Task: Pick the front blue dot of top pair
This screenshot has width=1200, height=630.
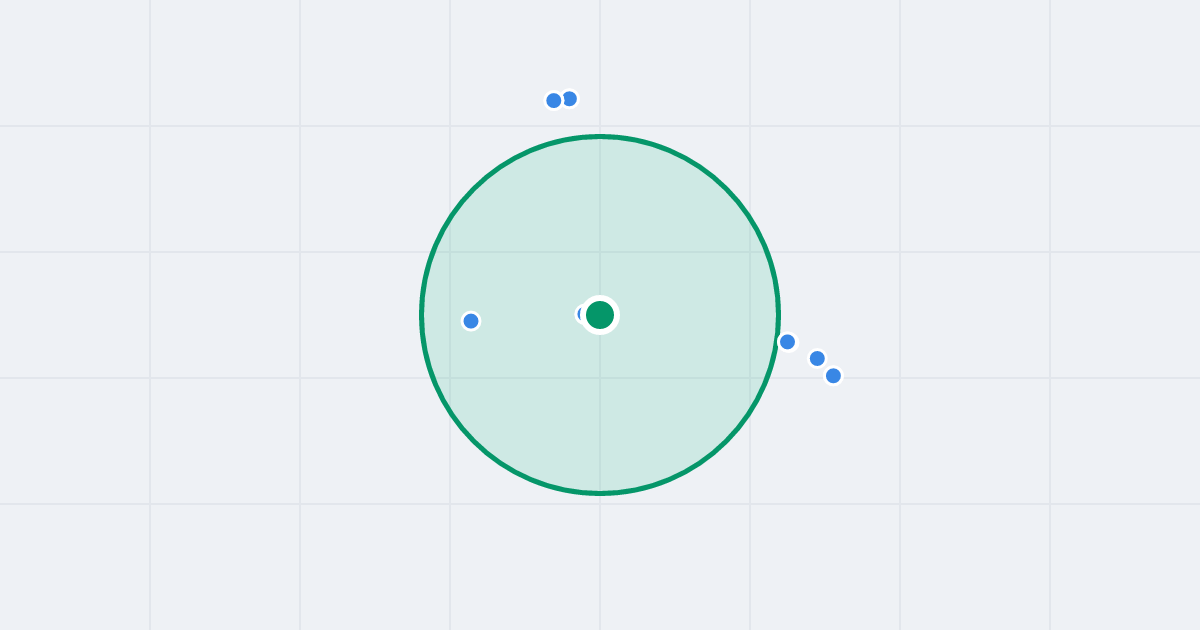Action: pyautogui.click(x=554, y=100)
